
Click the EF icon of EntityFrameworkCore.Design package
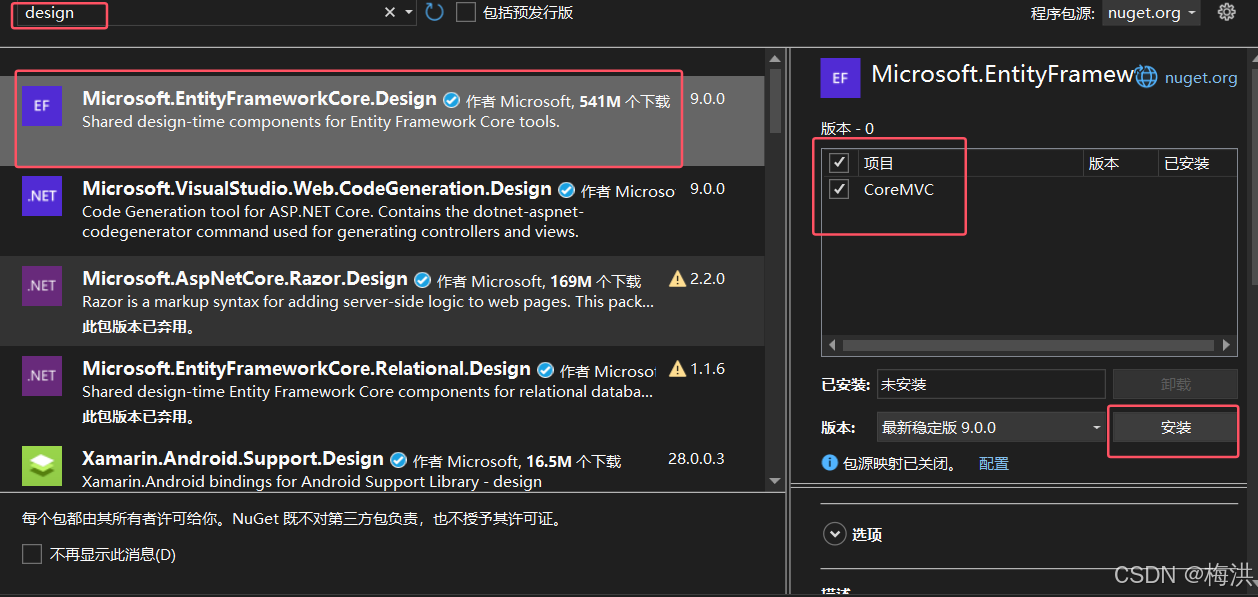42,106
